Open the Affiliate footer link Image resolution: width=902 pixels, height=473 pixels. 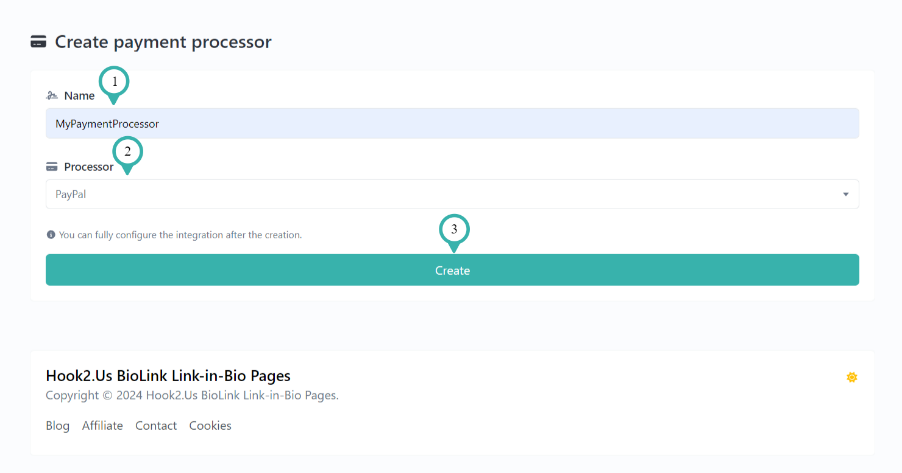point(102,426)
